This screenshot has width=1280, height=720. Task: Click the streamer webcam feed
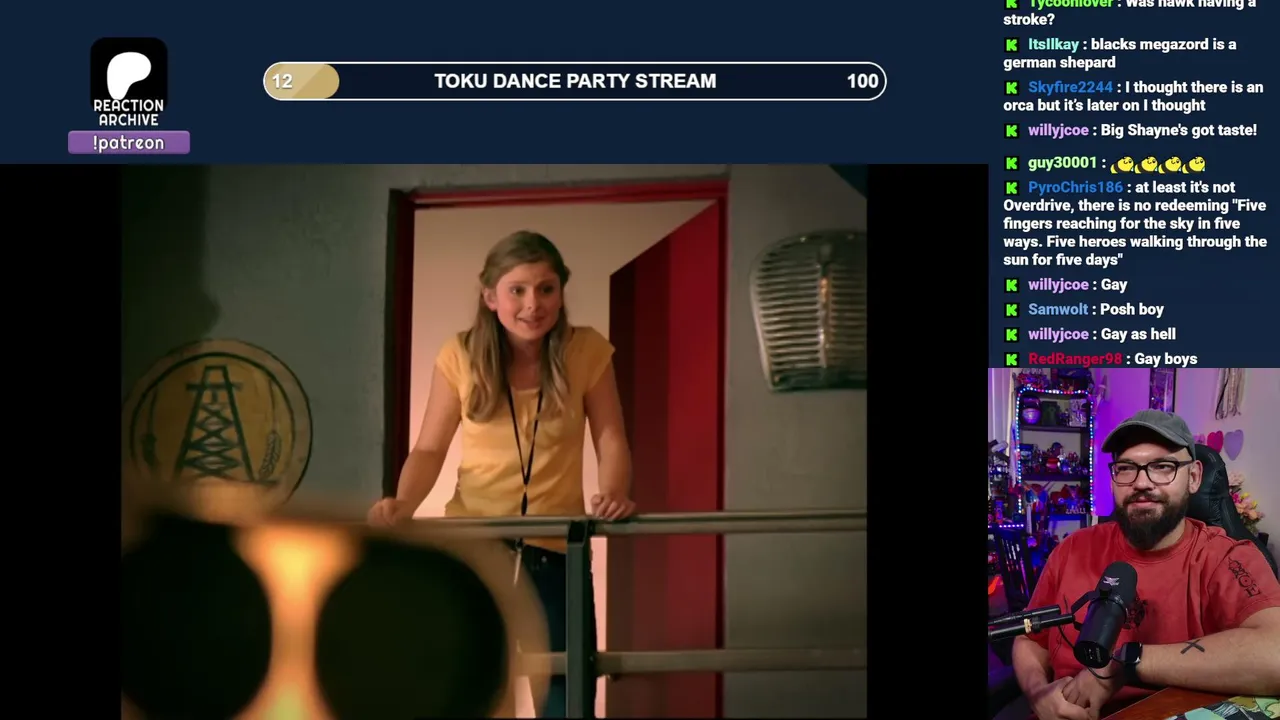[1134, 544]
